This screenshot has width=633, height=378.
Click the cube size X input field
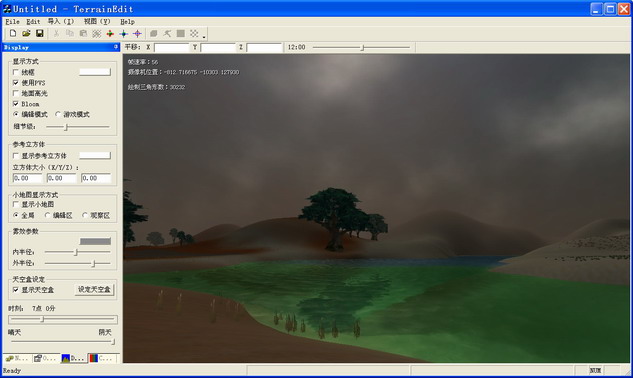tap(27, 178)
